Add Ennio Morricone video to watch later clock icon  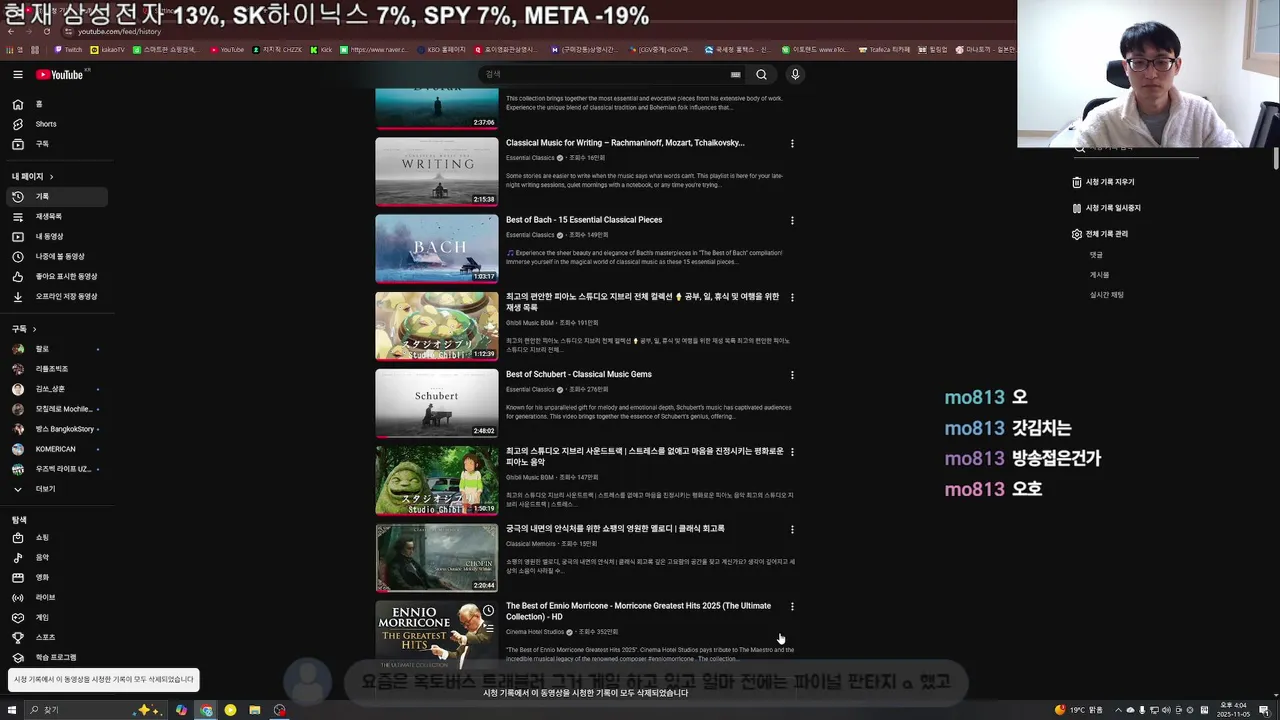click(x=488, y=610)
